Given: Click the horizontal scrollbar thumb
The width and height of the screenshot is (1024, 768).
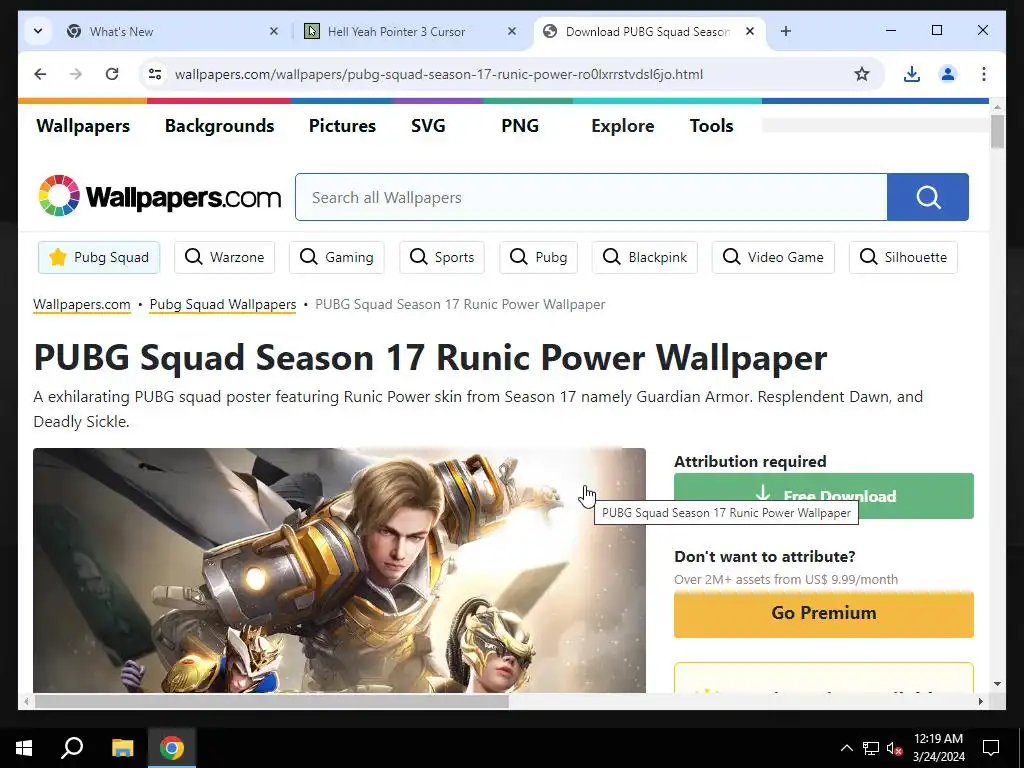Looking at the screenshot, I should [271, 701].
